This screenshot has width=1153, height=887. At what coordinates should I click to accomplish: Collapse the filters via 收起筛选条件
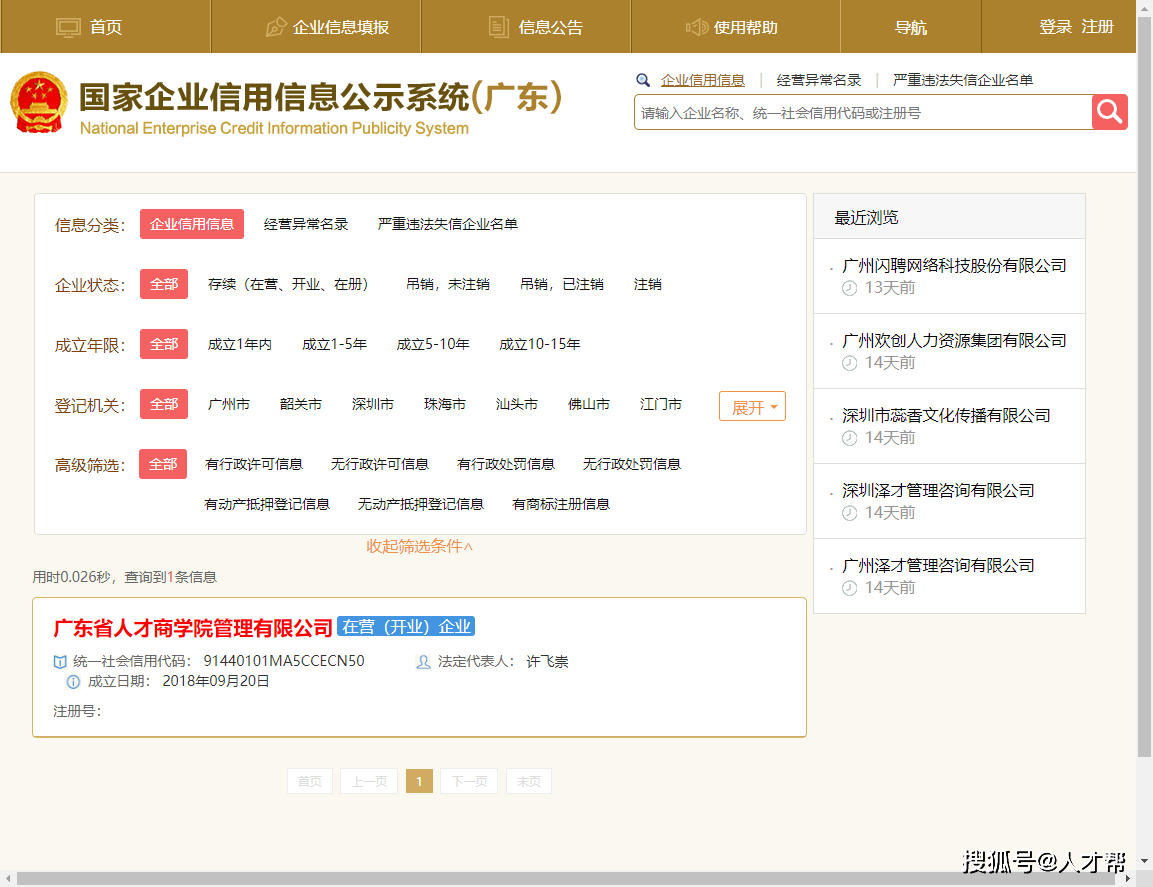point(420,546)
